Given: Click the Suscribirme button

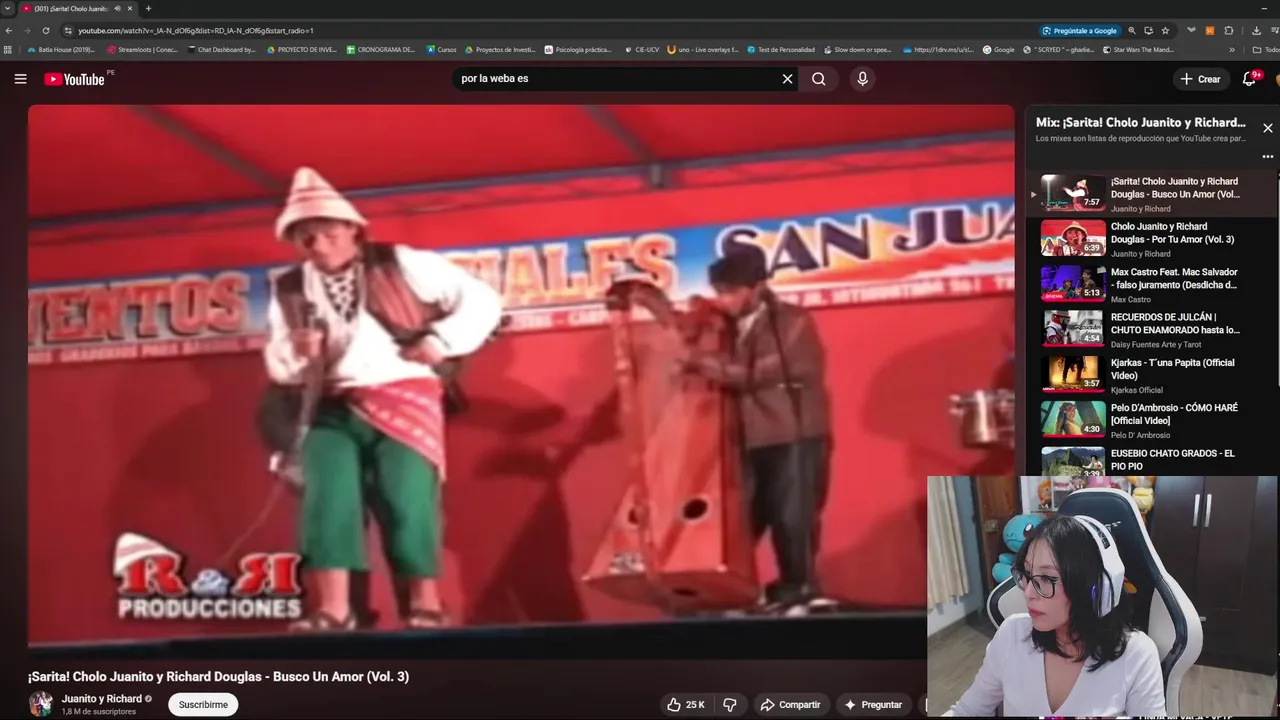Looking at the screenshot, I should [203, 705].
